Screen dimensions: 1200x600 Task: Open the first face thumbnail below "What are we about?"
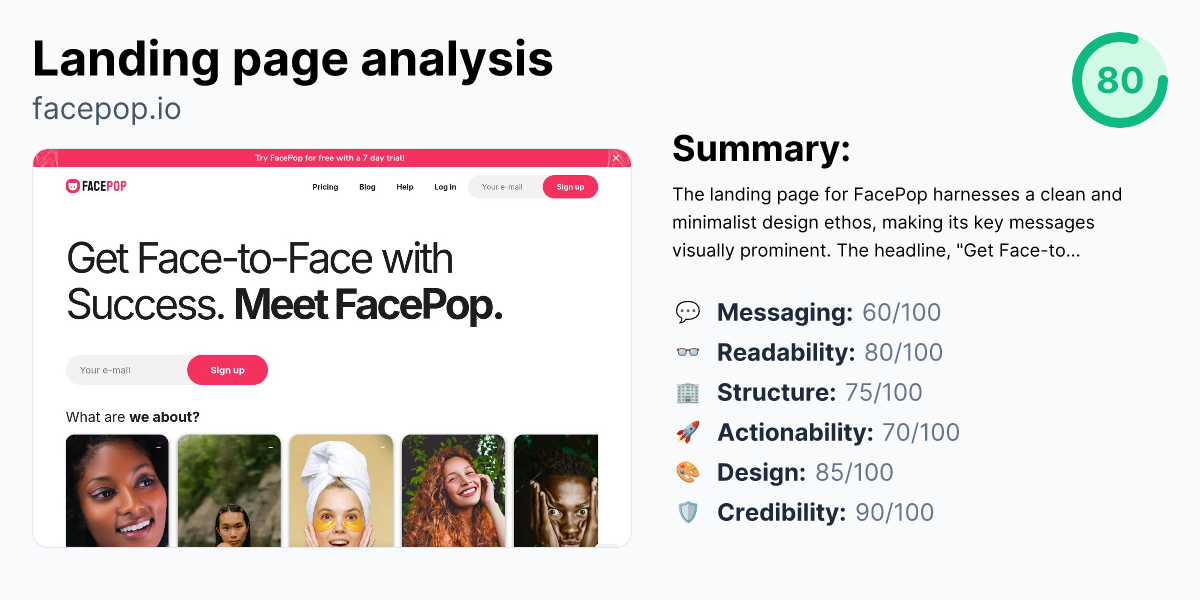click(116, 490)
